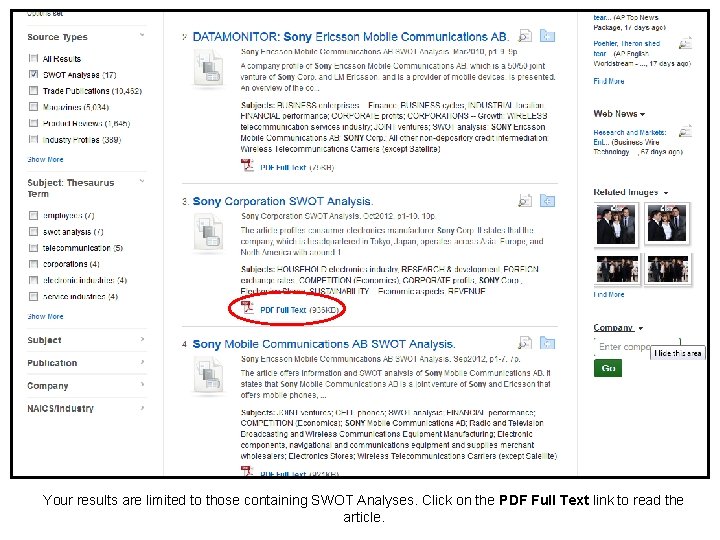The width and height of the screenshot is (720, 540).
Task: Click PDF icon under DATAMONITOR Sony Ericsson result
Action: (x=247, y=165)
